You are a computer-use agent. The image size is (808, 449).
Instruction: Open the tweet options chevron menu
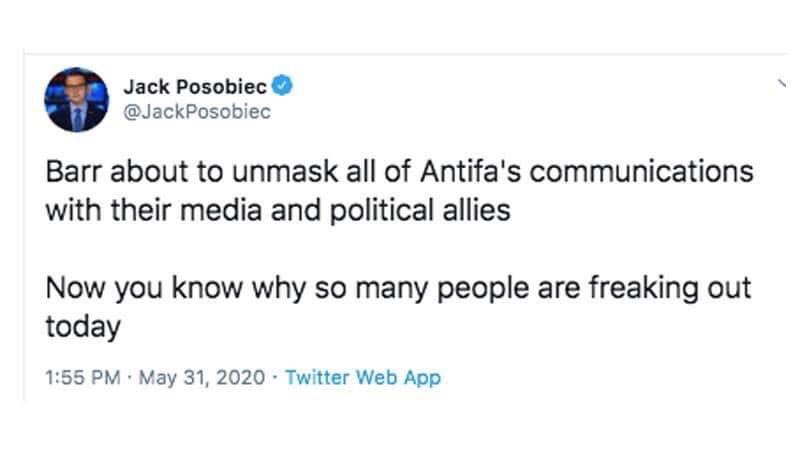(x=781, y=83)
